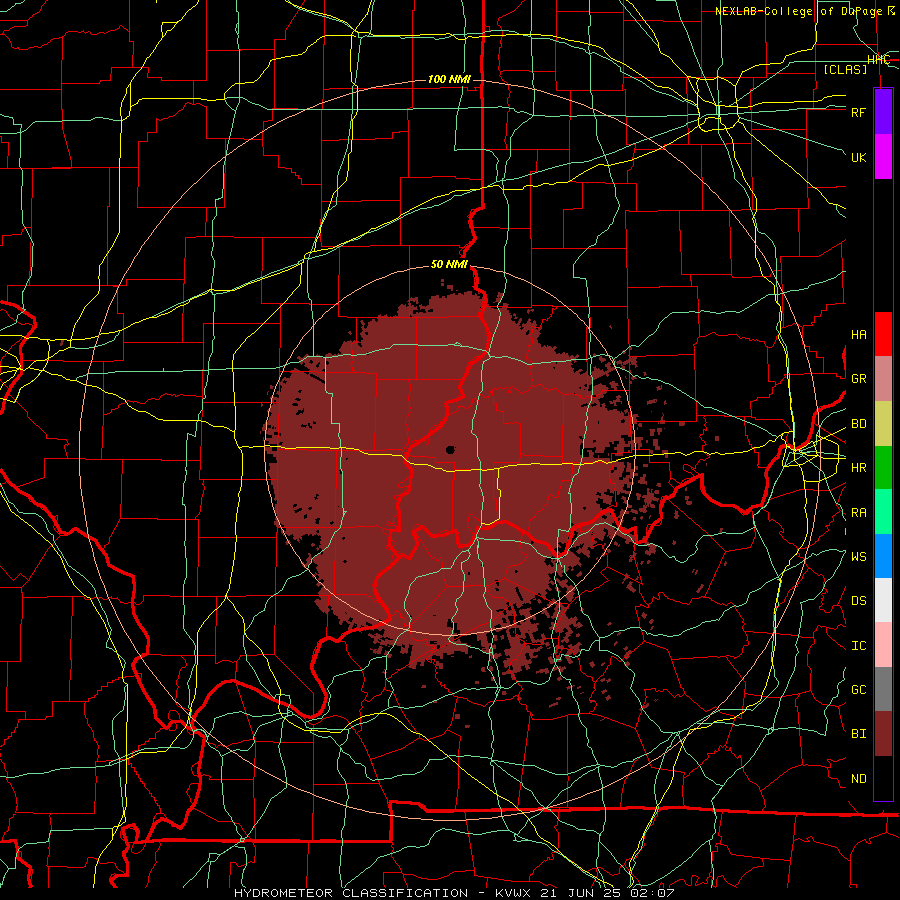Click the WS legend label
This screenshot has width=900, height=900.
point(859,557)
